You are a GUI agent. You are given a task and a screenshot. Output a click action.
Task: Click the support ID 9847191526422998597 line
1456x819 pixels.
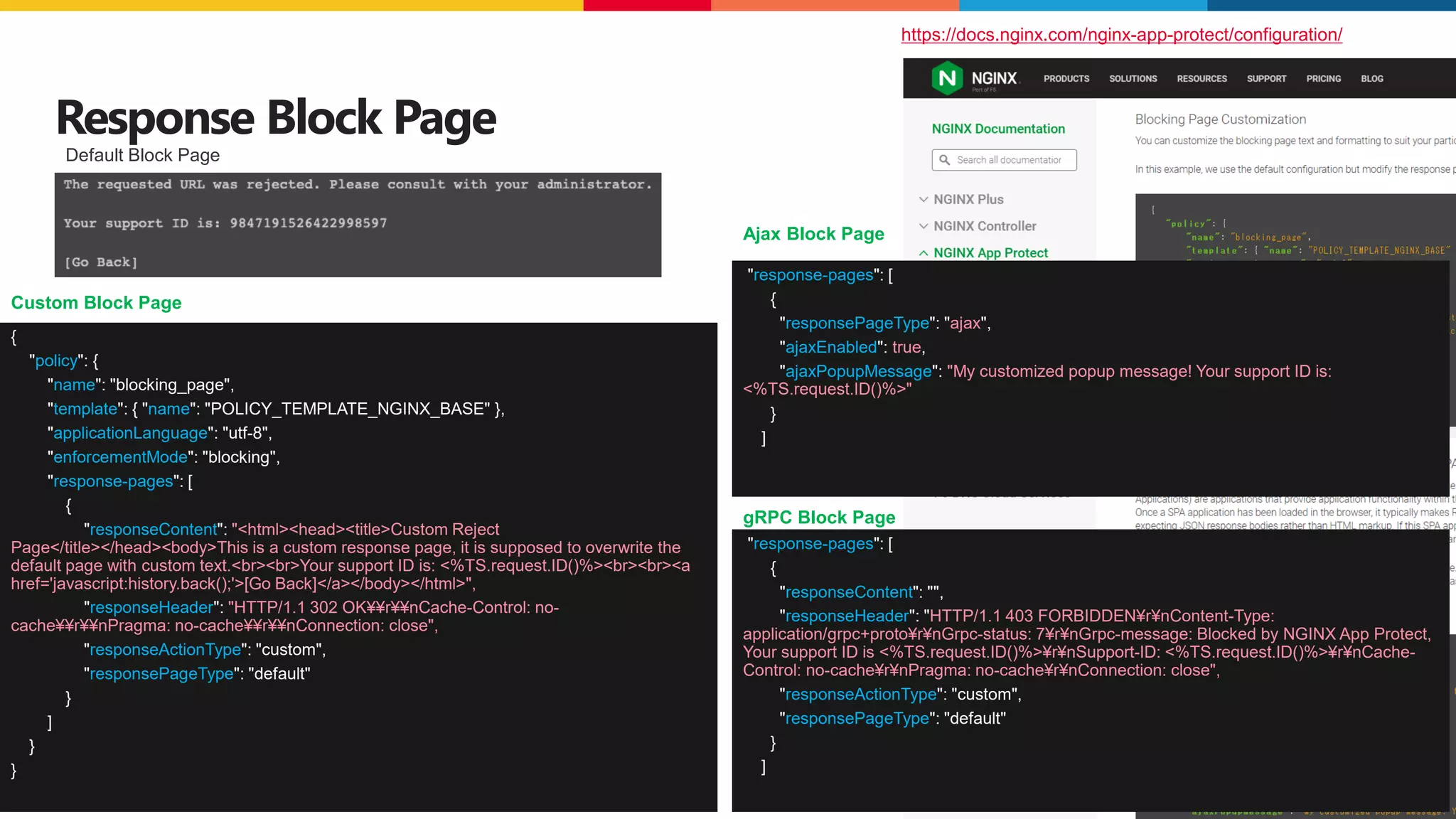point(225,223)
